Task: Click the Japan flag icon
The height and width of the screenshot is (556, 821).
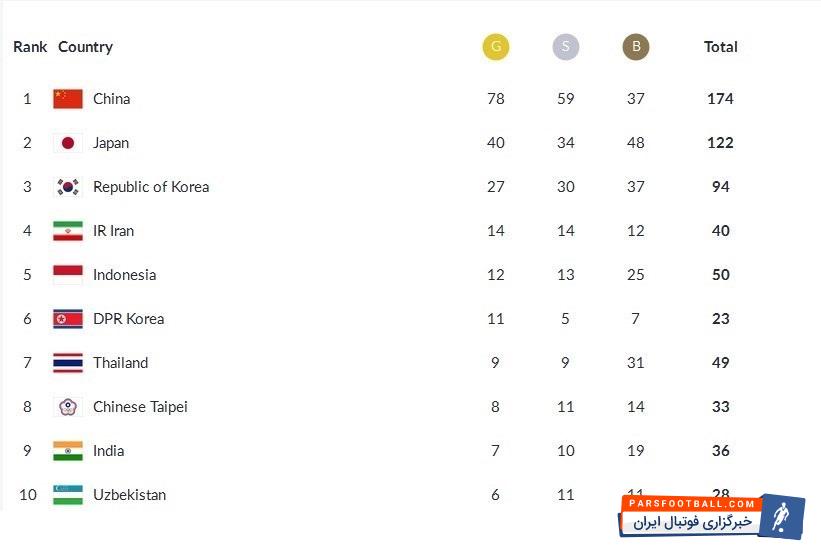Action: click(x=68, y=143)
